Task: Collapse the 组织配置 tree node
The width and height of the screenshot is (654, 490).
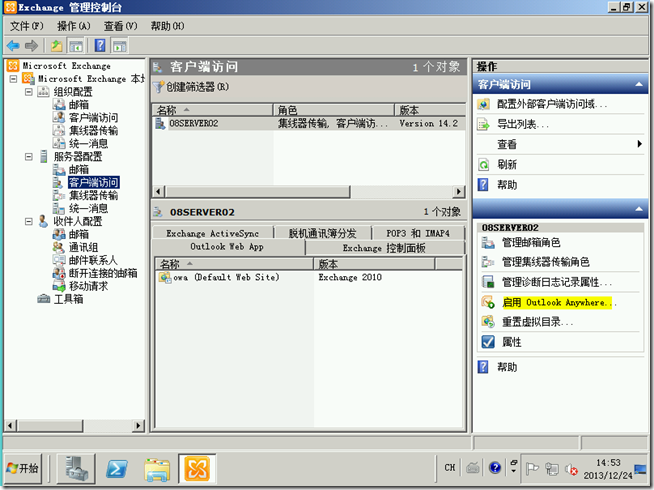Action: (x=28, y=92)
